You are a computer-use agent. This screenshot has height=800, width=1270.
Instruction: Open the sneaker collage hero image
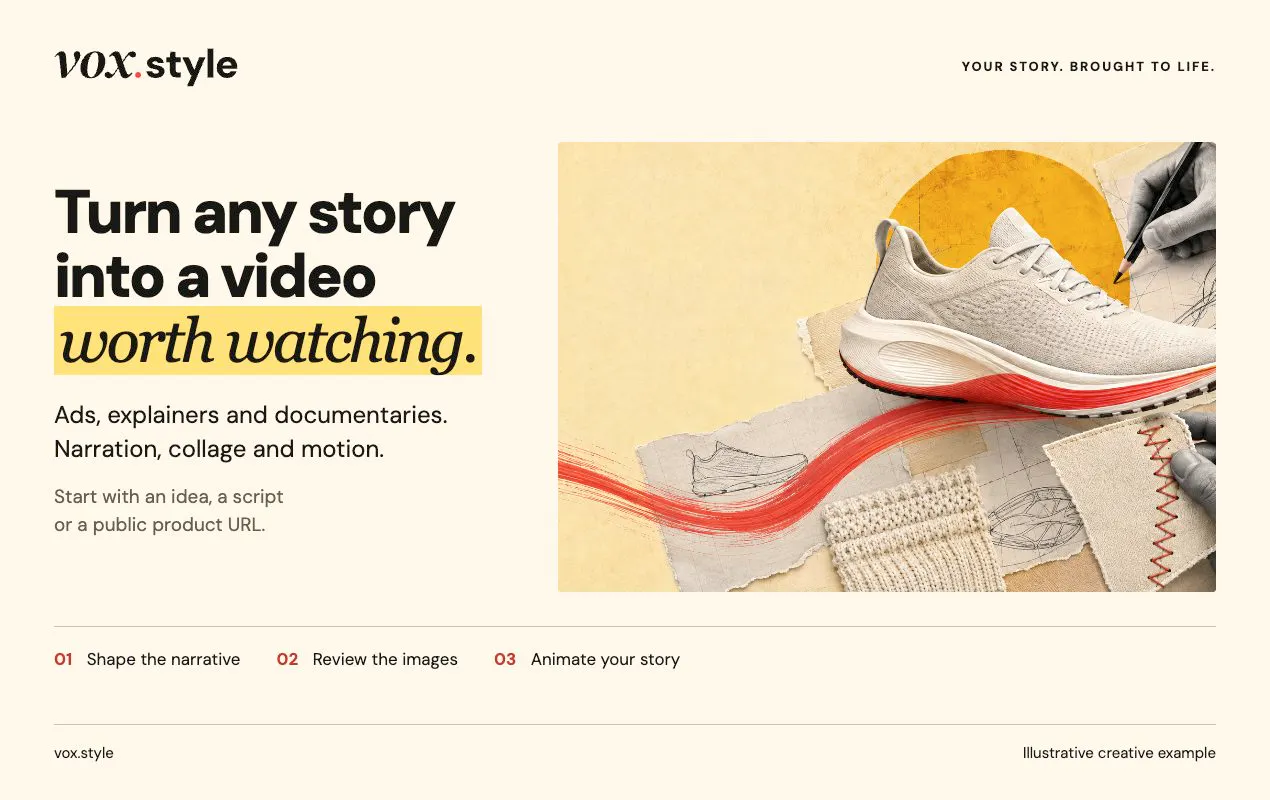coord(887,367)
